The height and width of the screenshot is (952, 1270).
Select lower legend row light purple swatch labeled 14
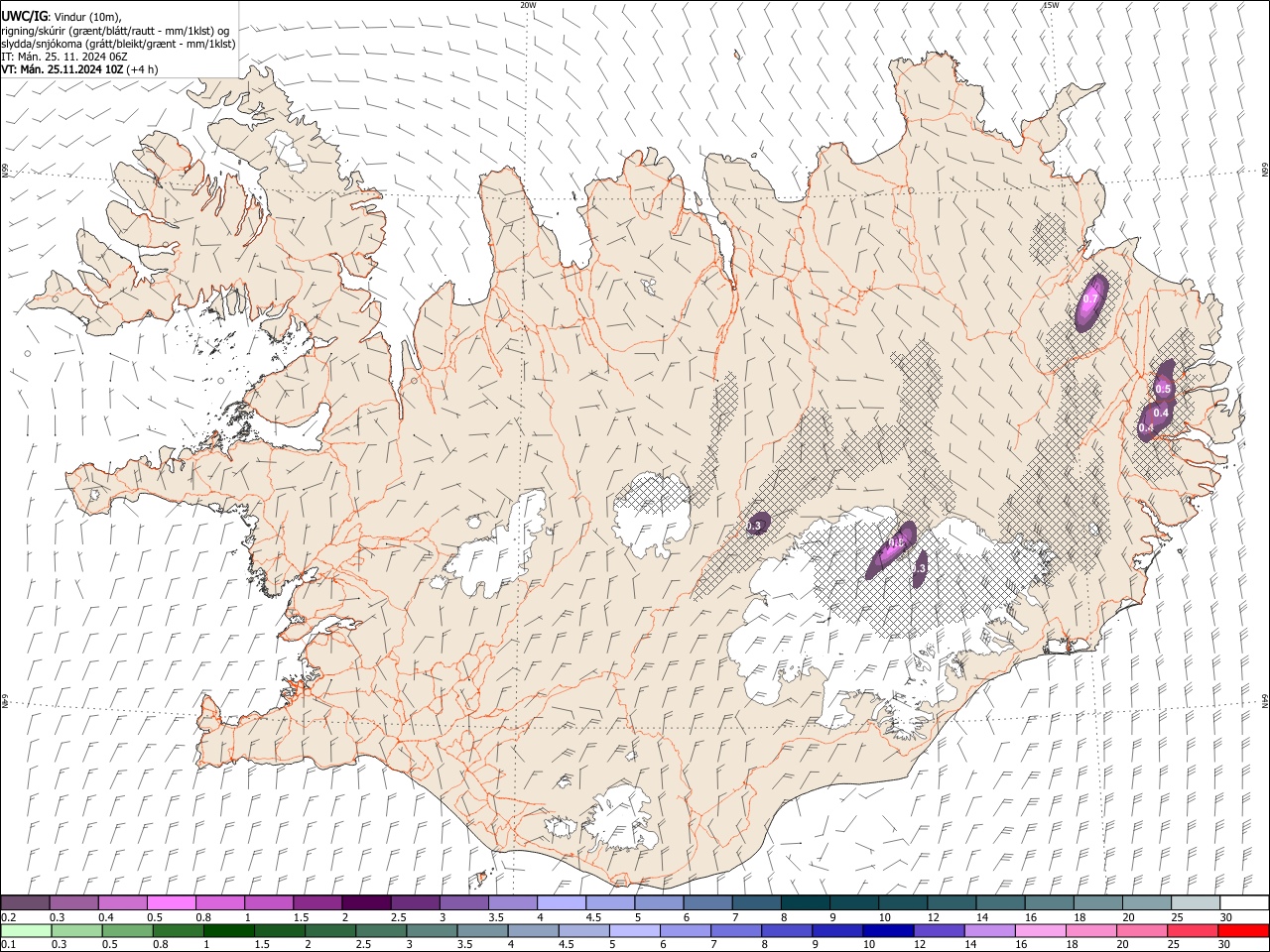coord(990,930)
